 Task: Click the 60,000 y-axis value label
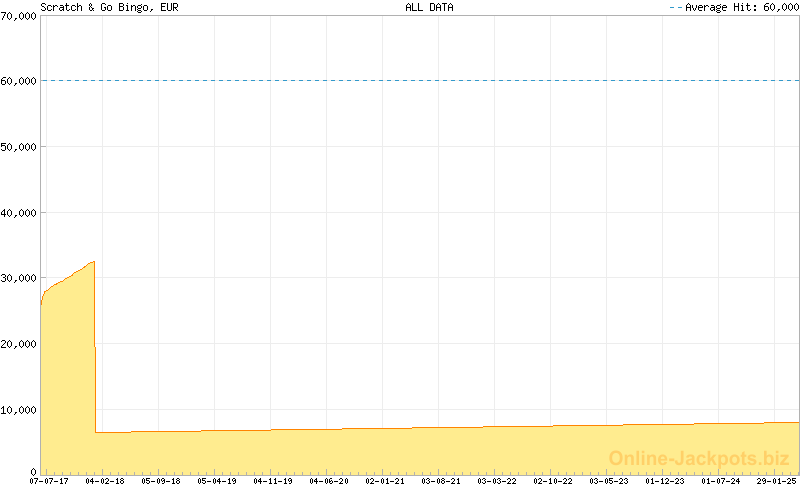click(19, 81)
